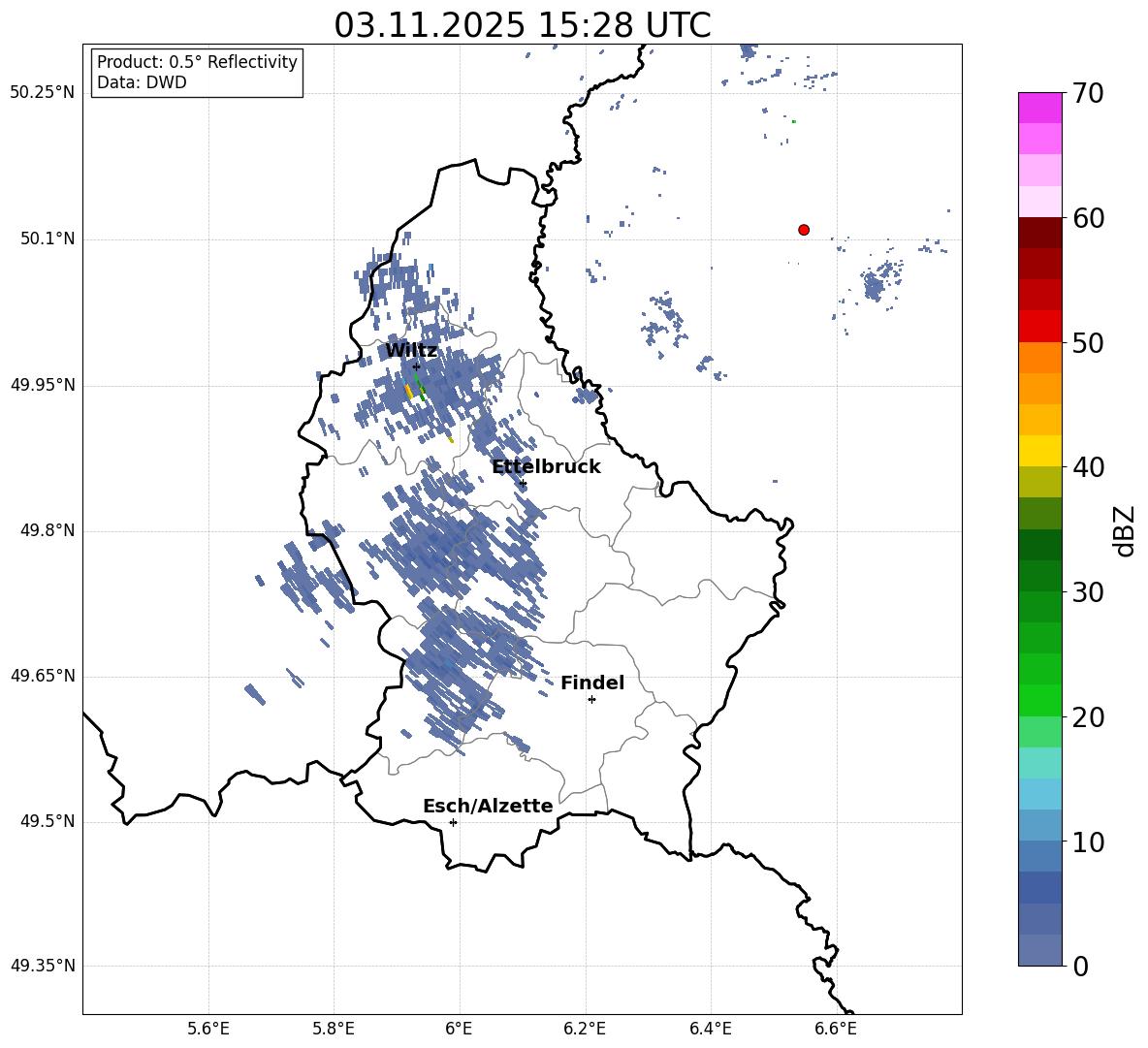
Task: Click the colorbar tick label 40
Action: tap(1089, 467)
